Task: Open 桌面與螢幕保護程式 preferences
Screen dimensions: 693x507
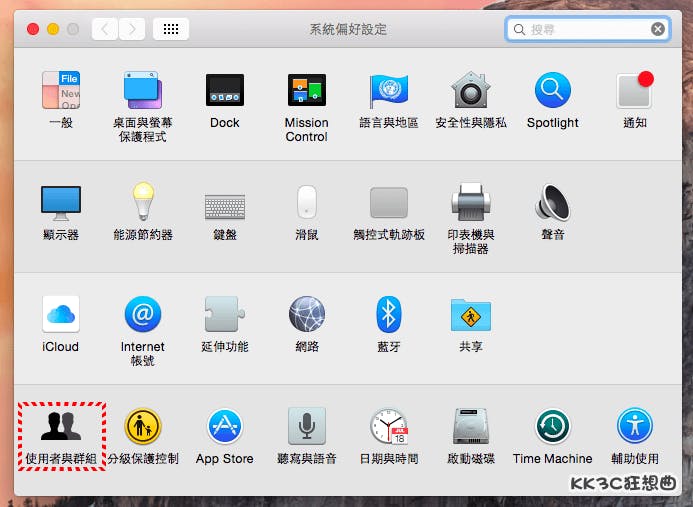Action: click(x=142, y=90)
